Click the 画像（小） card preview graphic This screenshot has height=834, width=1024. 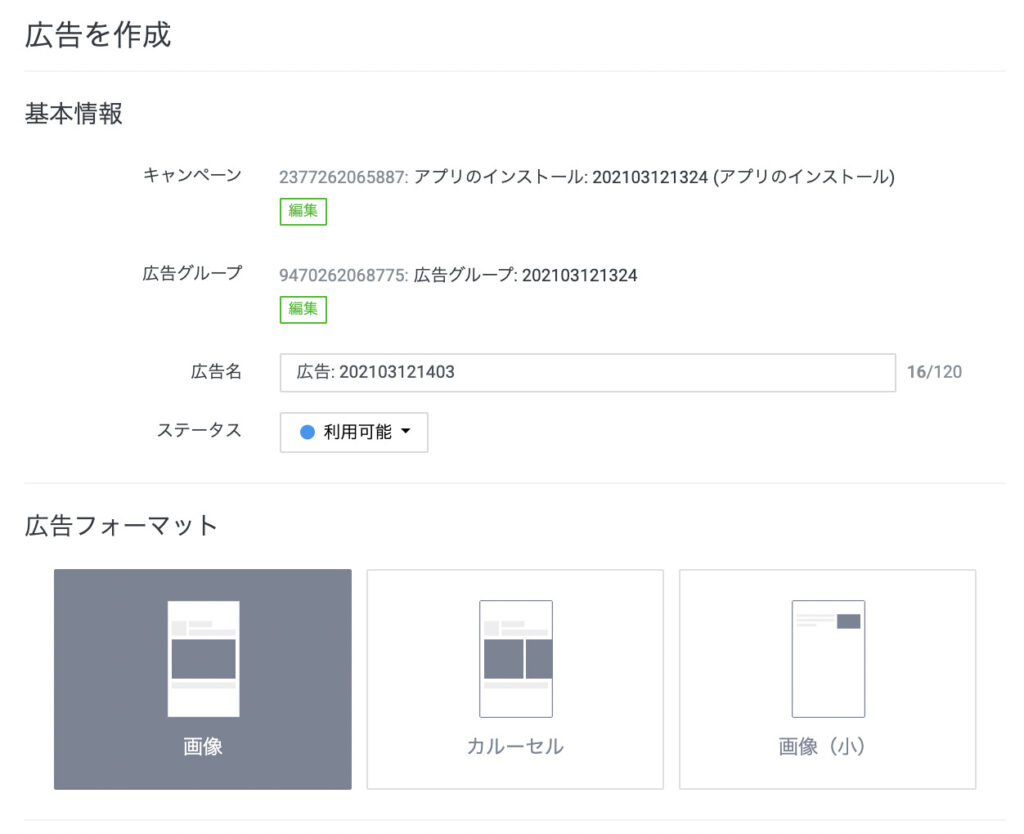827,658
